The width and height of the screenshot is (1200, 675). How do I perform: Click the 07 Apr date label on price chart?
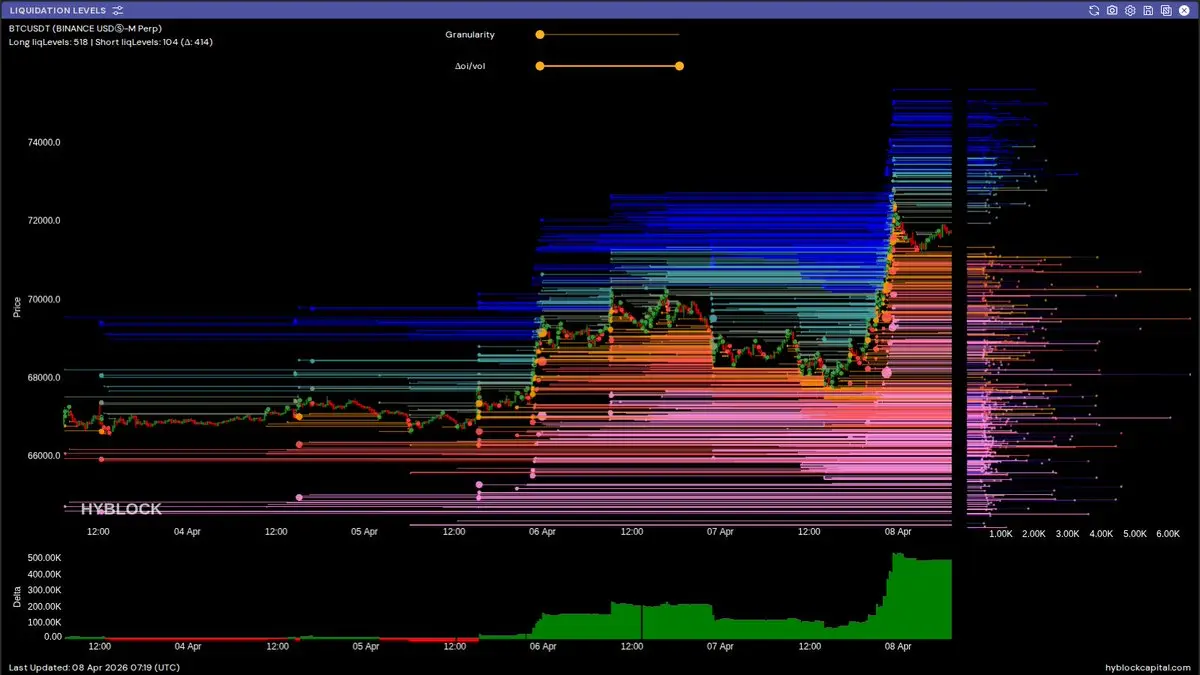tap(720, 532)
